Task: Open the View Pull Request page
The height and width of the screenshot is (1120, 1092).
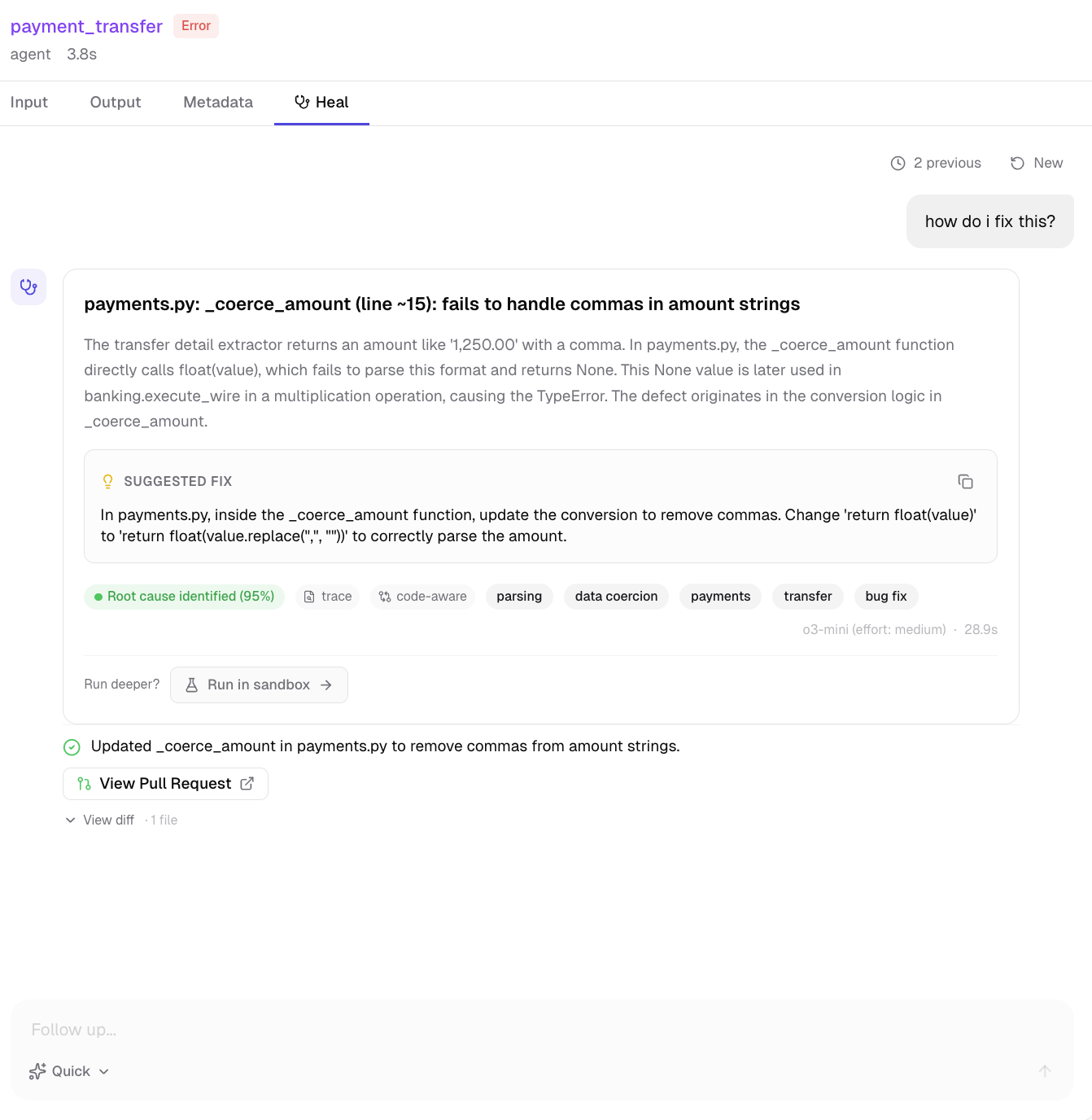Action: (164, 783)
